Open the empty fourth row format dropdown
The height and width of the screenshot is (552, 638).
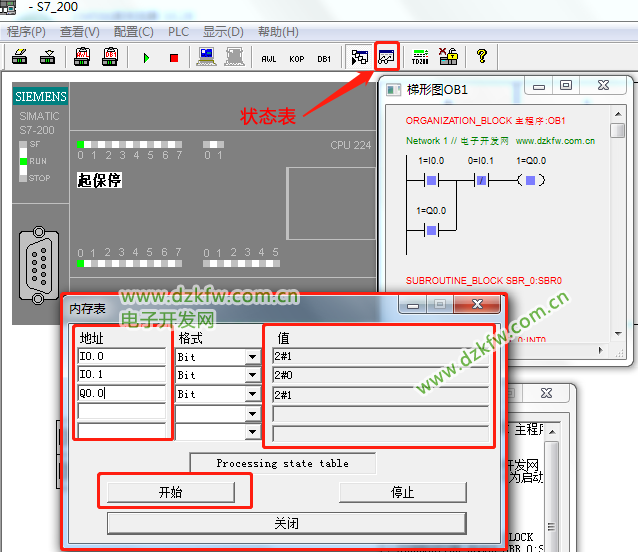252,414
